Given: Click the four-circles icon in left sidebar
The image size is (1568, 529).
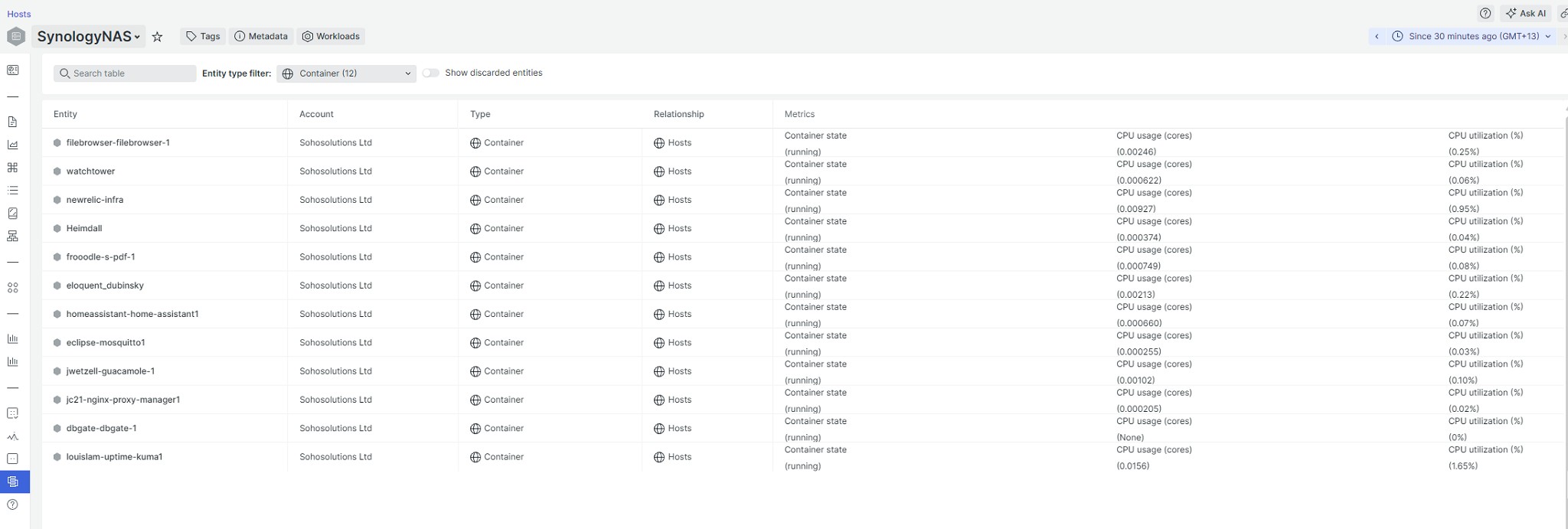Looking at the screenshot, I should (13, 288).
